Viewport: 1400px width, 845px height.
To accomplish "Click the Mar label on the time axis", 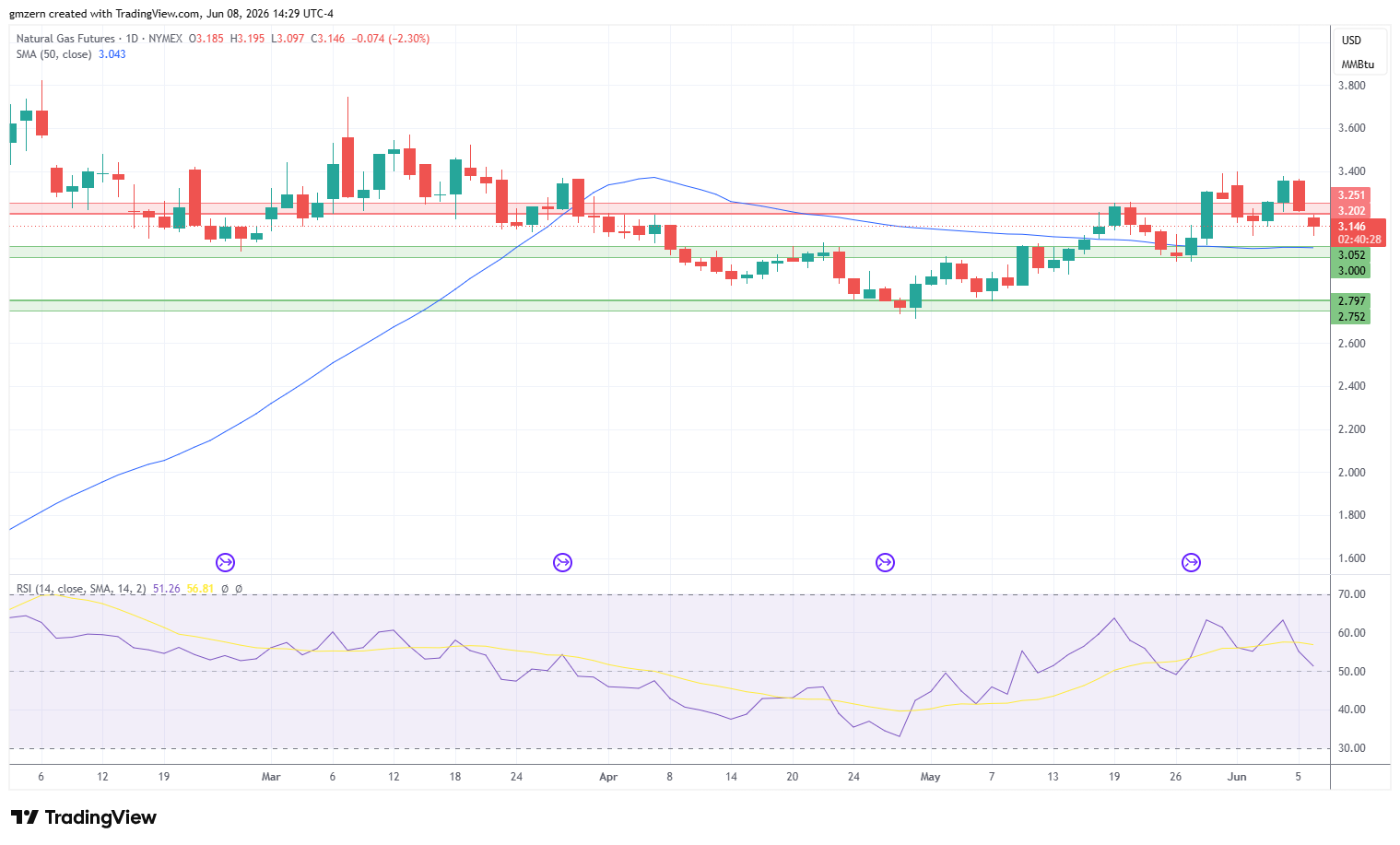I will (271, 777).
